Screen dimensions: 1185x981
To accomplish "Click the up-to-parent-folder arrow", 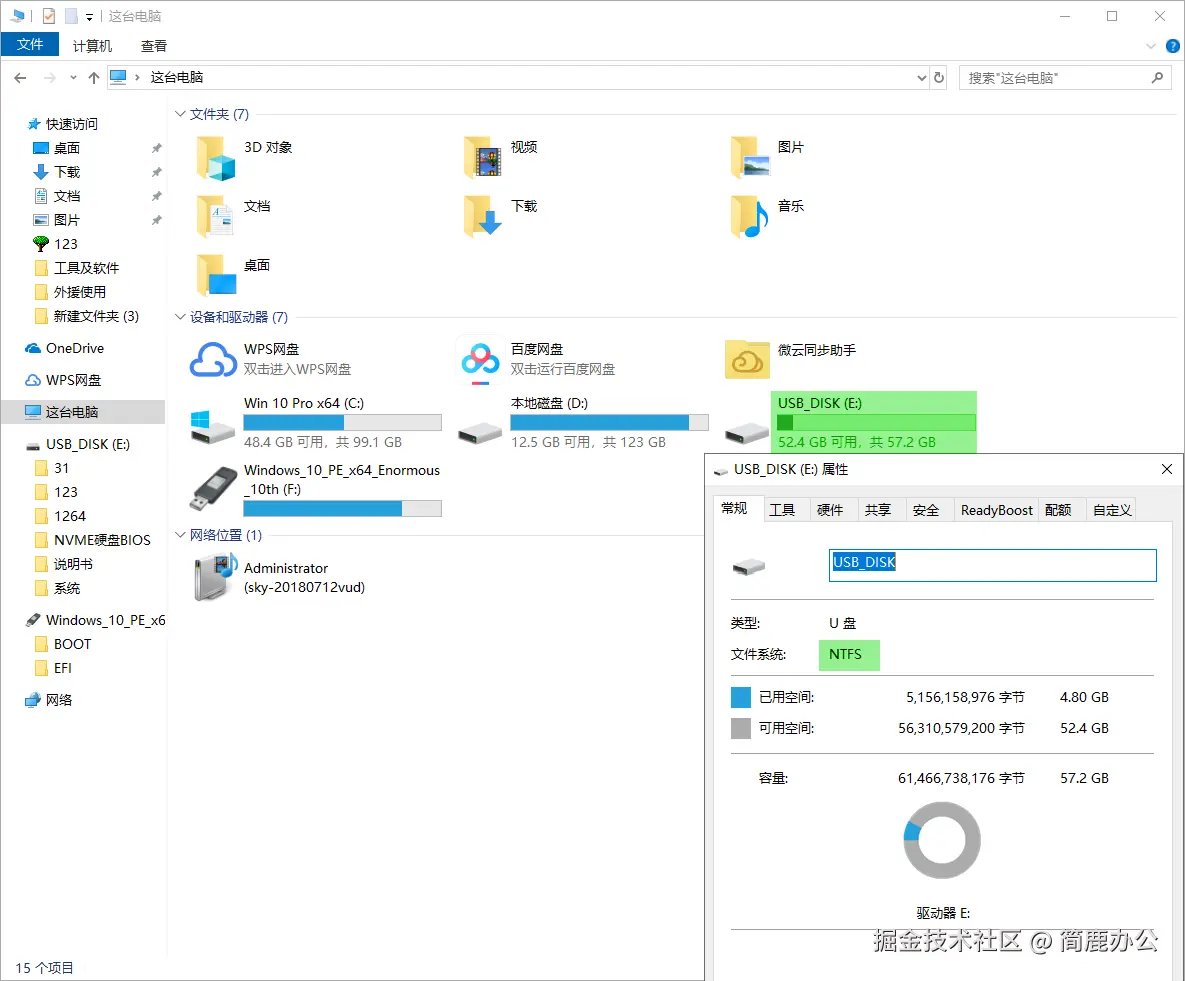I will 94,77.
